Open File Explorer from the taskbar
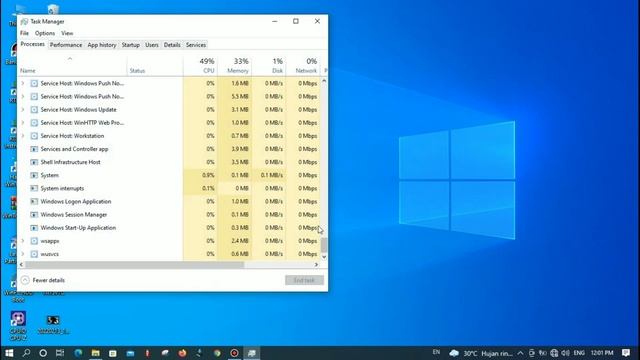Viewport: 640px width, 360px height. (x=96, y=353)
